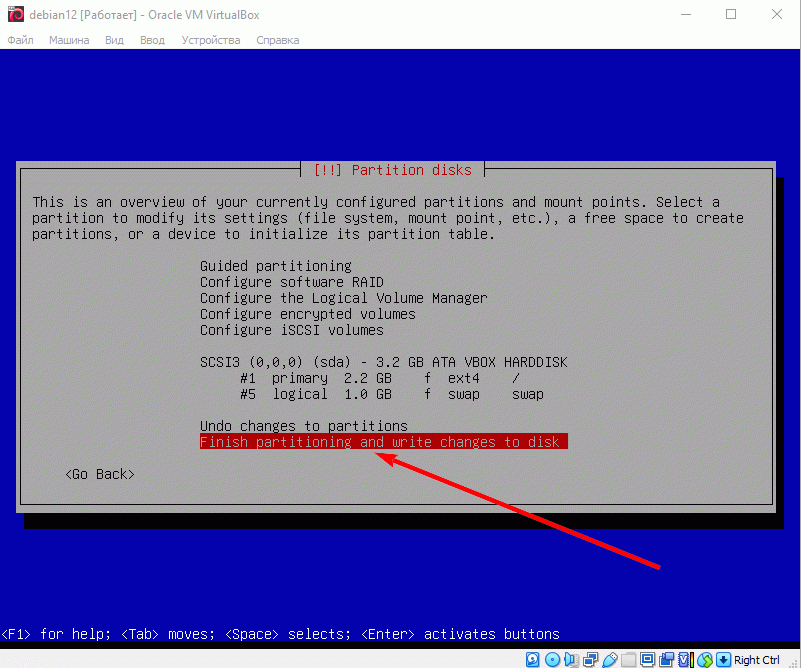Click the shared folders status icon
801x668 pixels.
[x=628, y=660]
